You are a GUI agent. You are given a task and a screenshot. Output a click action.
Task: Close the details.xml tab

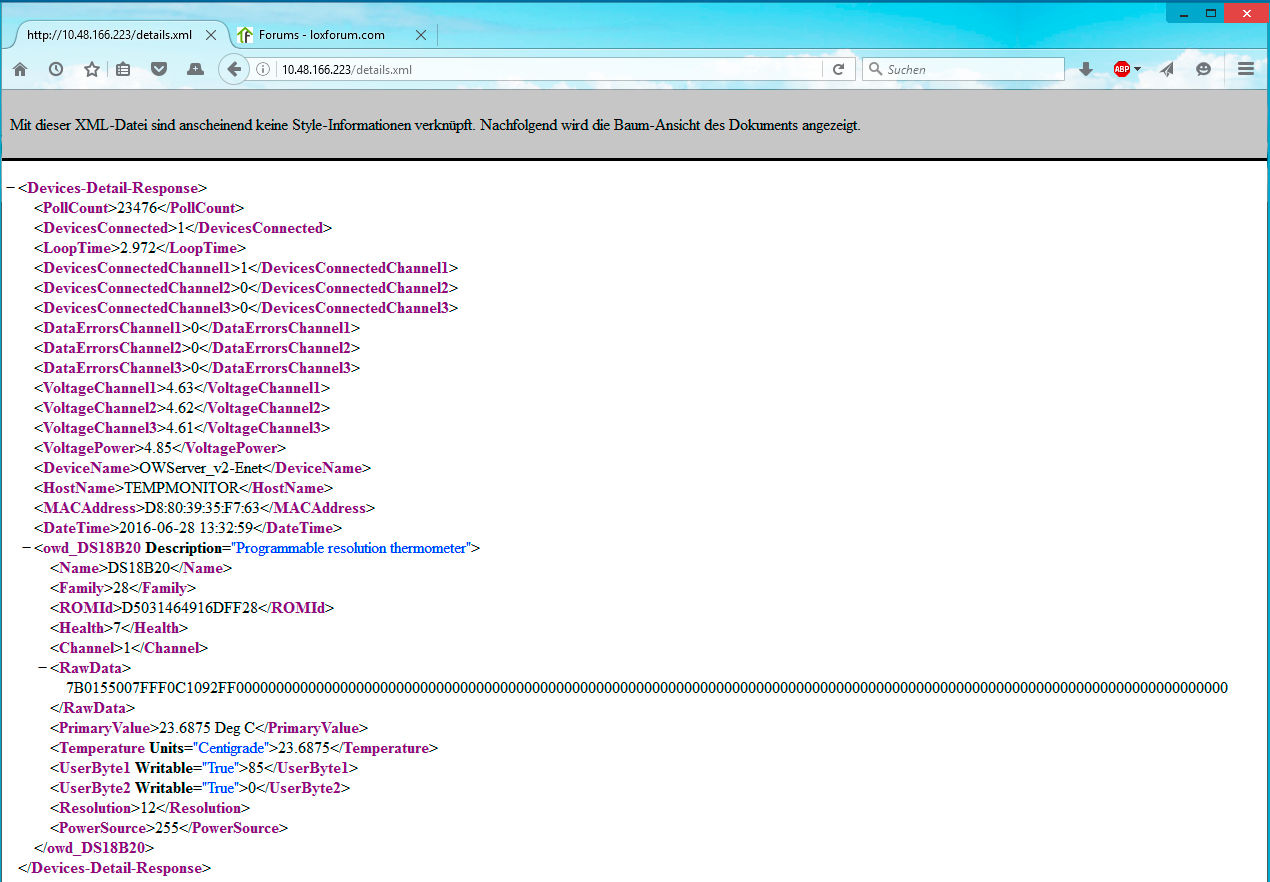pyautogui.click(x=211, y=35)
